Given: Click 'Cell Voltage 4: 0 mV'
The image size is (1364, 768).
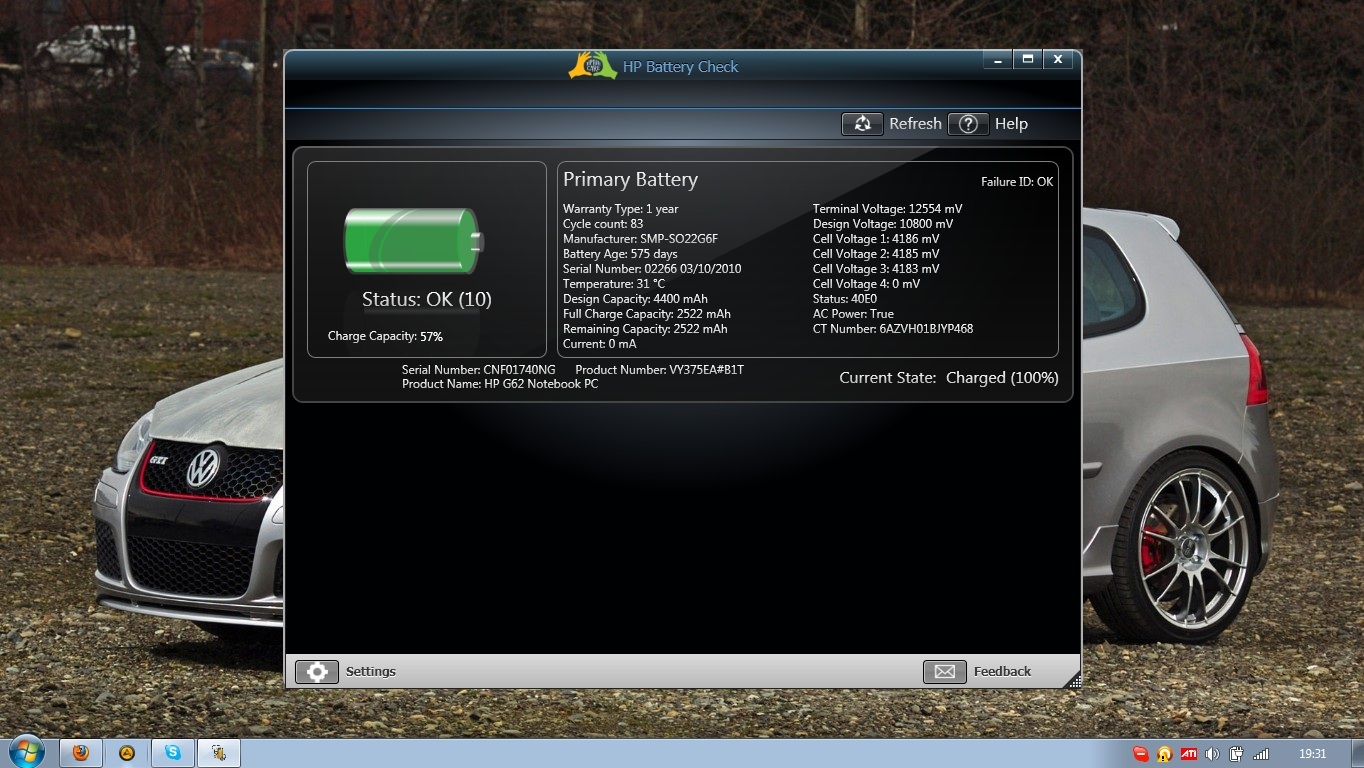Looking at the screenshot, I should (x=866, y=284).
